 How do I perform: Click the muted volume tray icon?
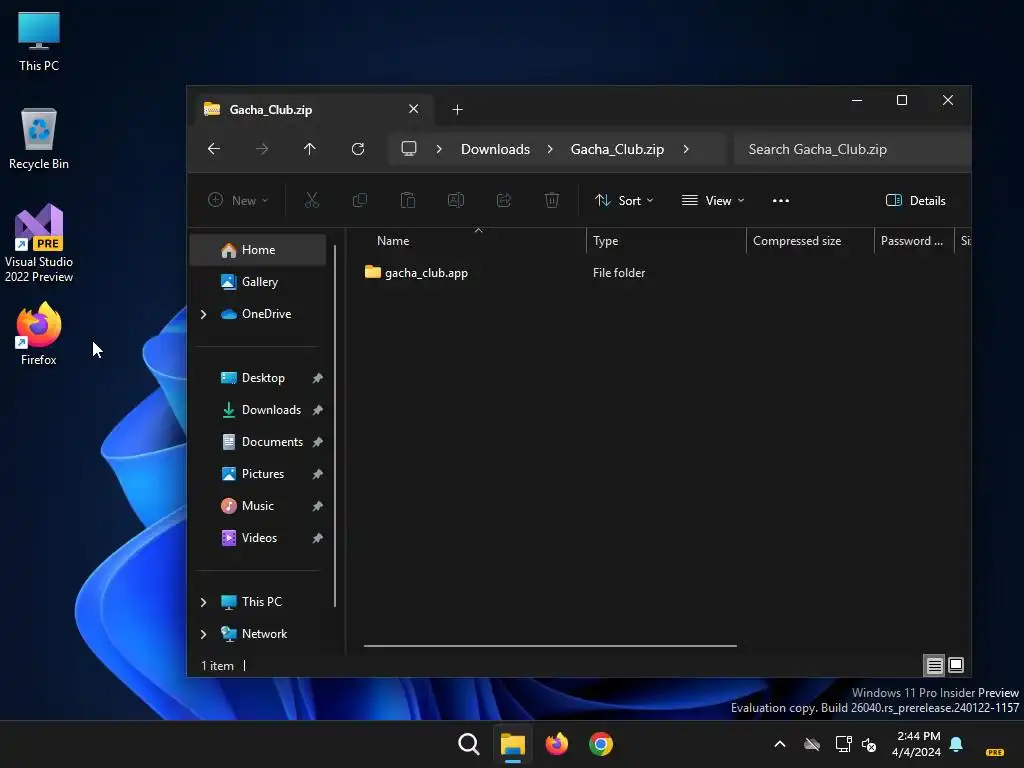coord(869,744)
